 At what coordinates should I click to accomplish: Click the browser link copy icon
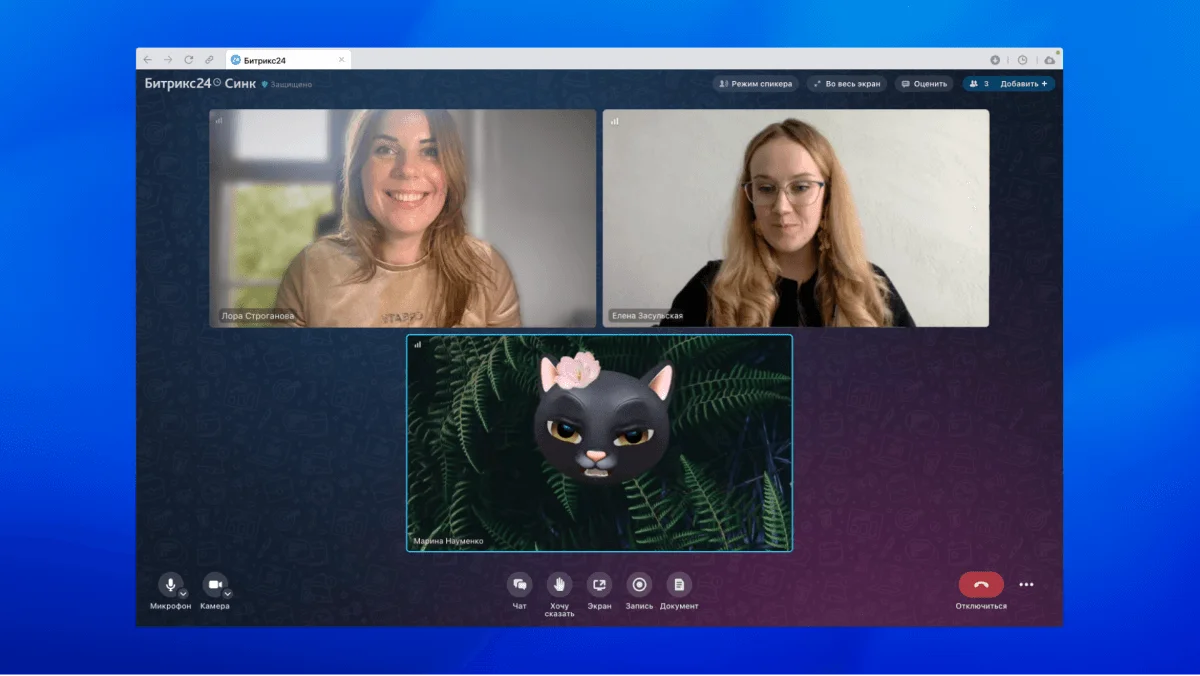(209, 60)
